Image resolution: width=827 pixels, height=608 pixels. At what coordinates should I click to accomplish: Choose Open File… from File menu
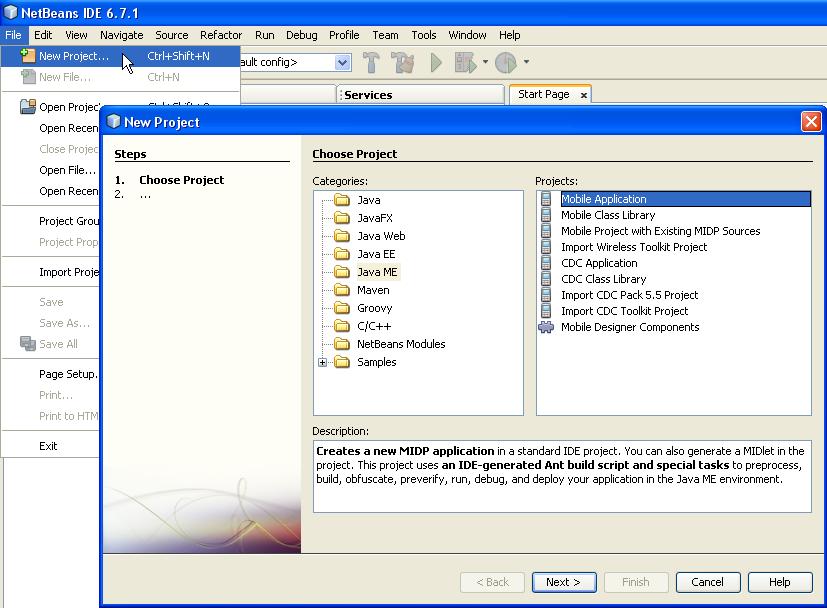click(68, 170)
